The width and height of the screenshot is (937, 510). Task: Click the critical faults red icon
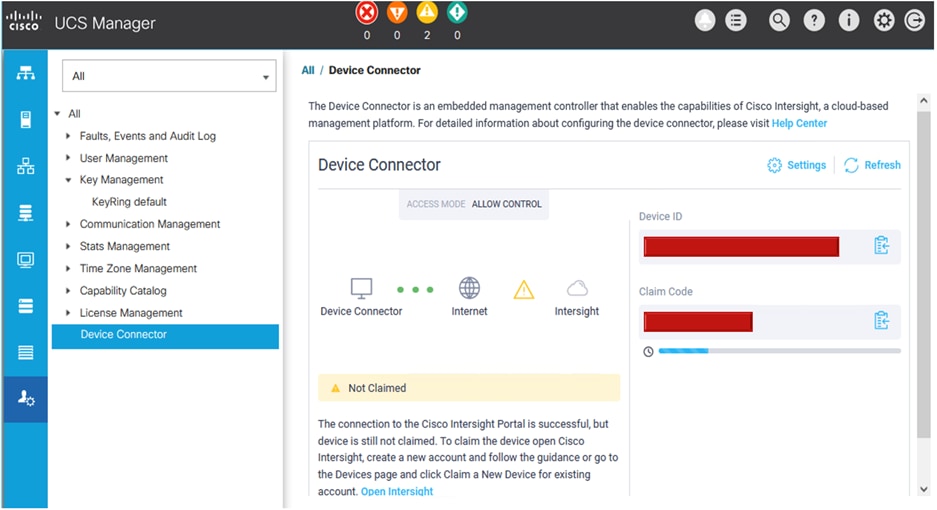pyautogui.click(x=366, y=13)
